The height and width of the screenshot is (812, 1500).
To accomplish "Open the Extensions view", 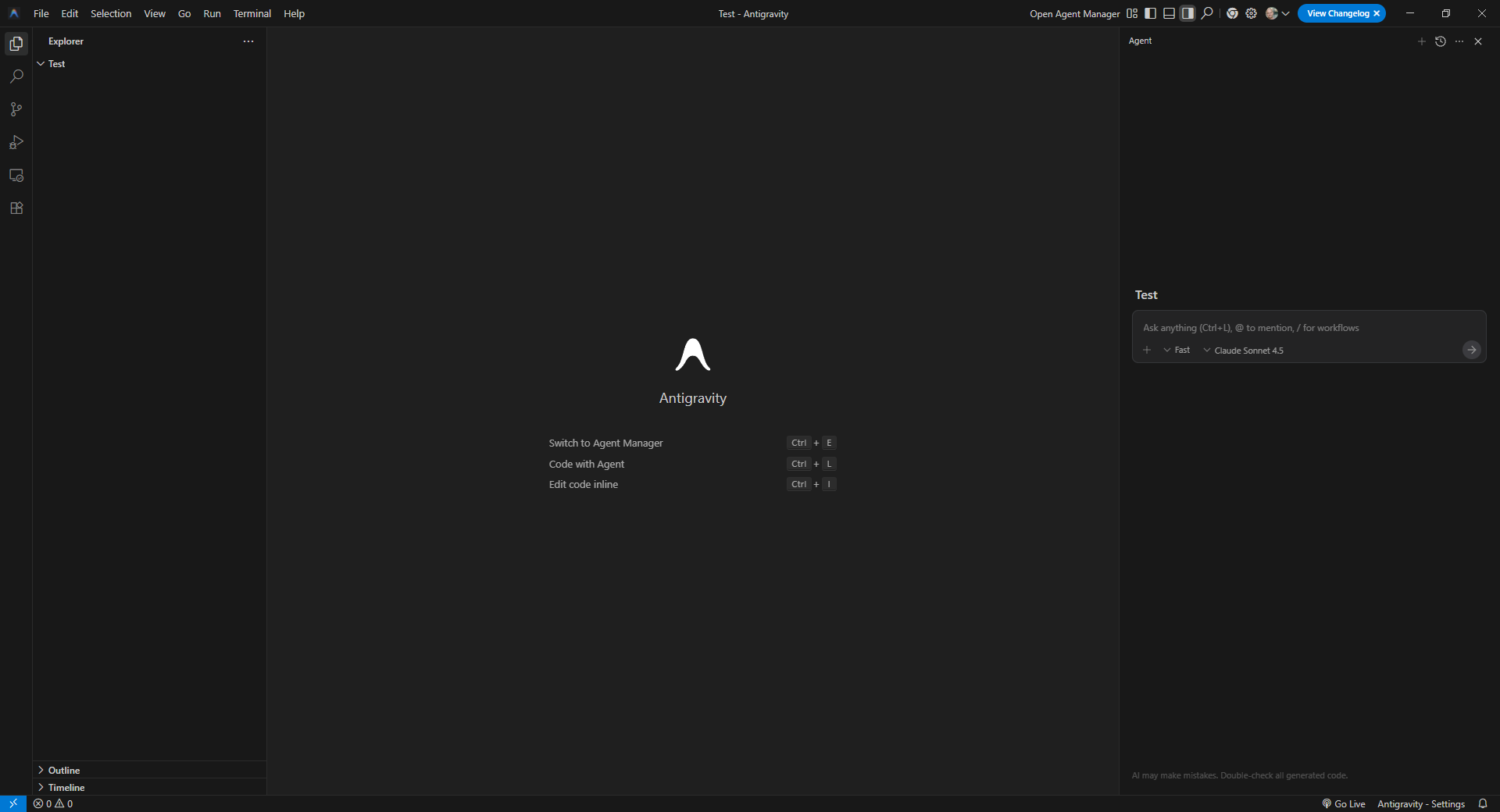I will (16, 208).
